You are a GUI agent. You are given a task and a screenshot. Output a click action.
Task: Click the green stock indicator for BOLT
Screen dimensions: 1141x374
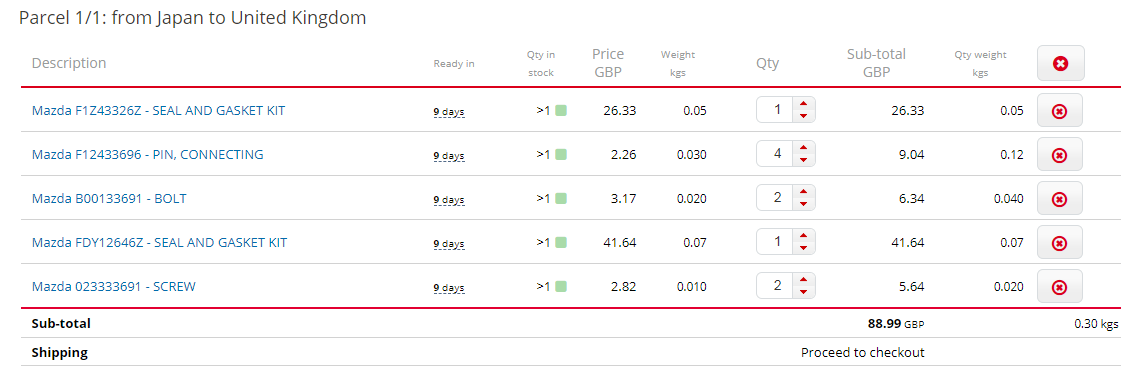tap(561, 199)
